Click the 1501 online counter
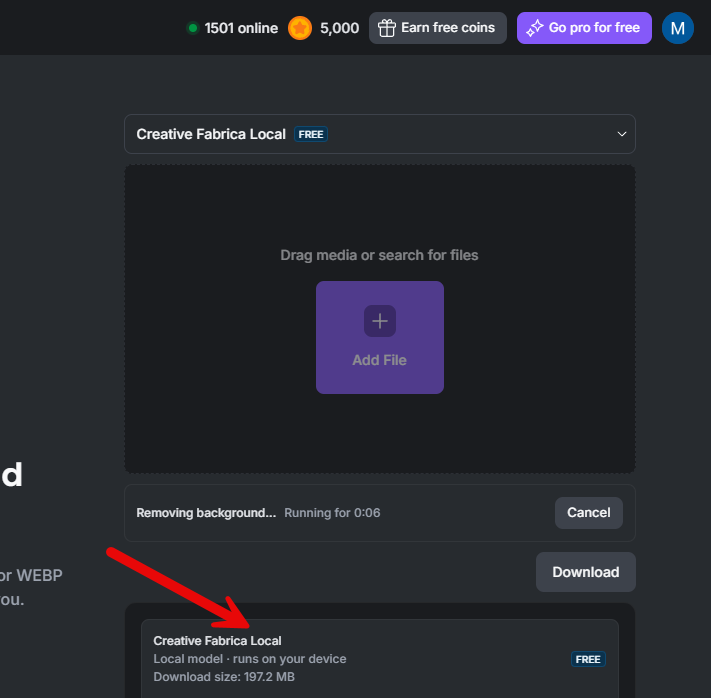The width and height of the screenshot is (711, 698). [x=241, y=28]
